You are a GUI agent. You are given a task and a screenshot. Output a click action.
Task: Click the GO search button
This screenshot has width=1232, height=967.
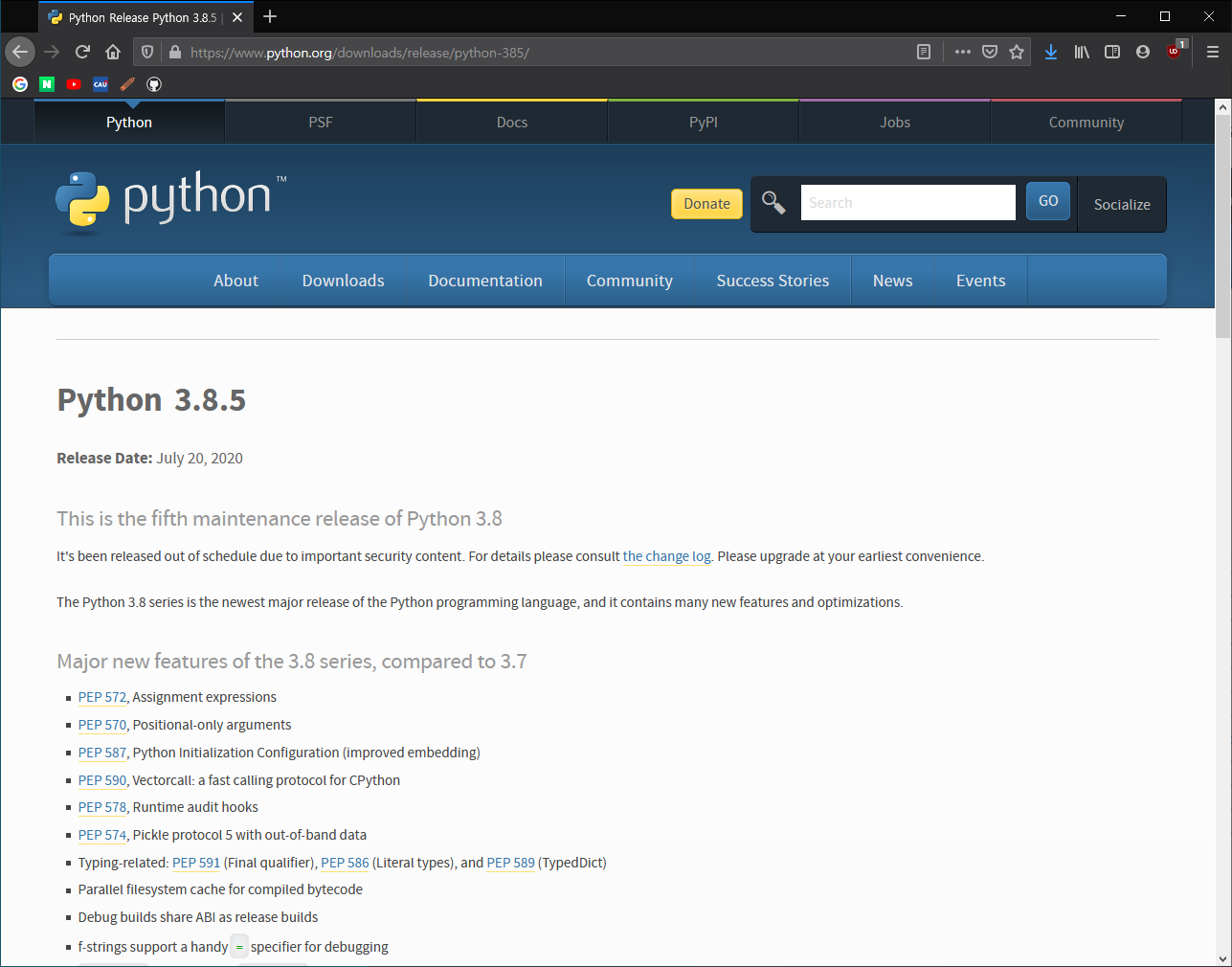pyautogui.click(x=1048, y=201)
